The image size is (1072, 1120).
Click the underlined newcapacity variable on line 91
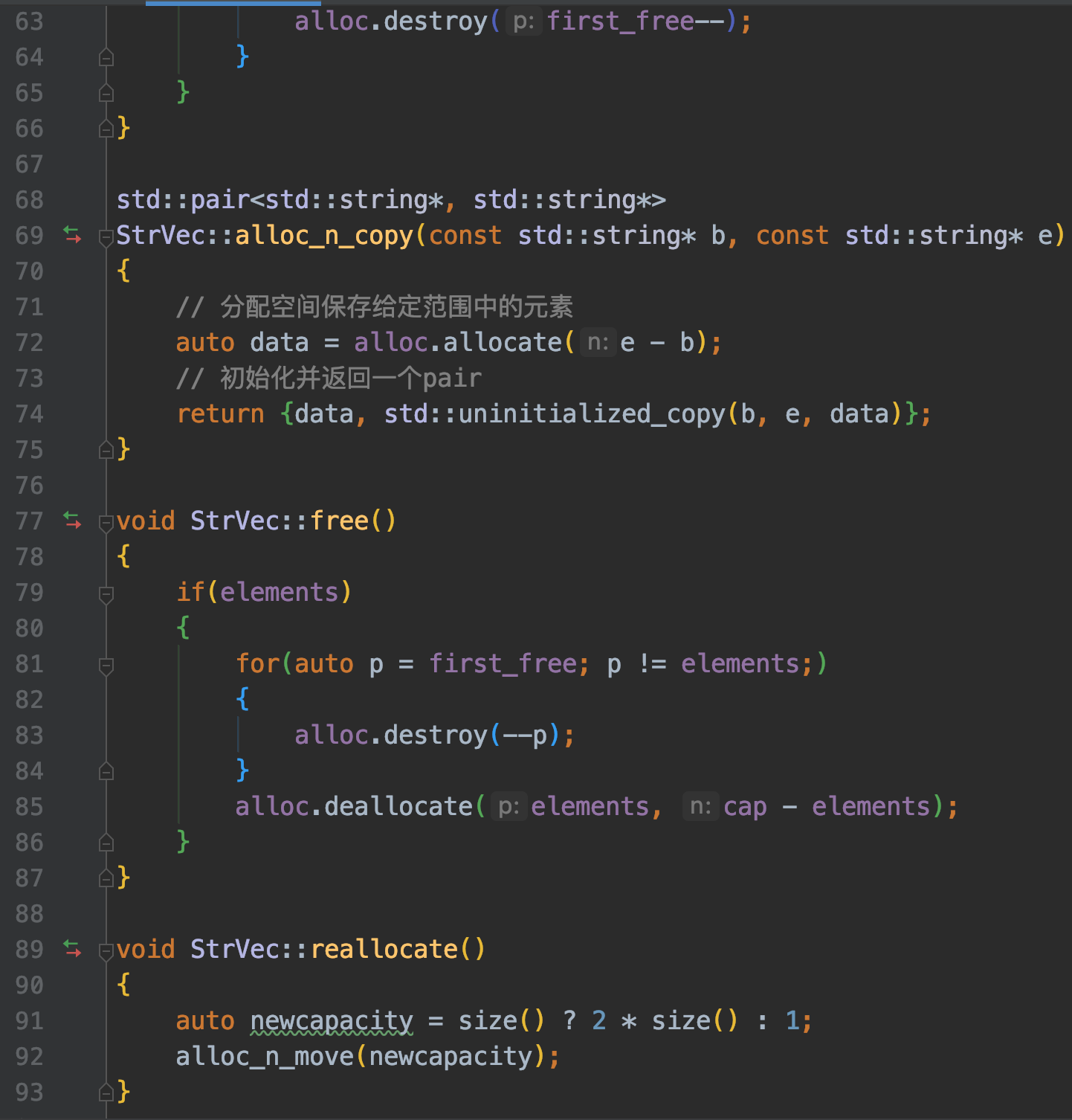[x=332, y=1022]
